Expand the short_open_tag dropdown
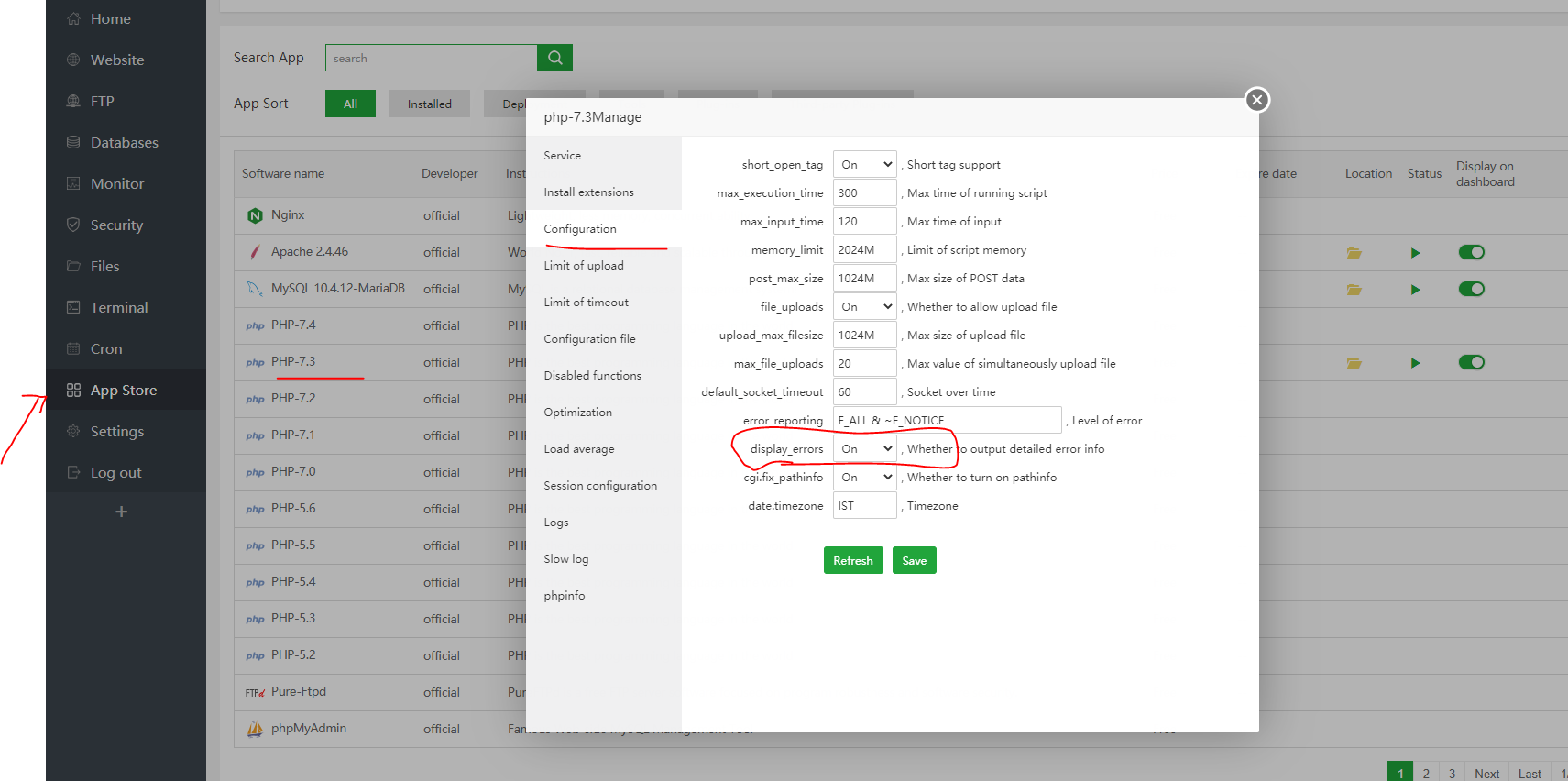The height and width of the screenshot is (781, 1568). pos(864,165)
